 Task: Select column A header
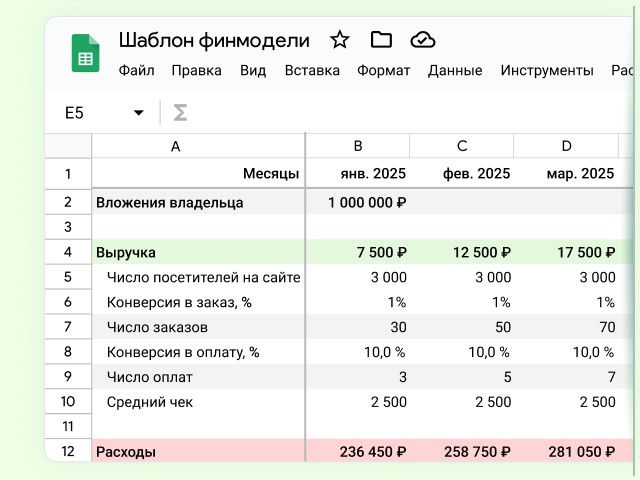coord(198,146)
